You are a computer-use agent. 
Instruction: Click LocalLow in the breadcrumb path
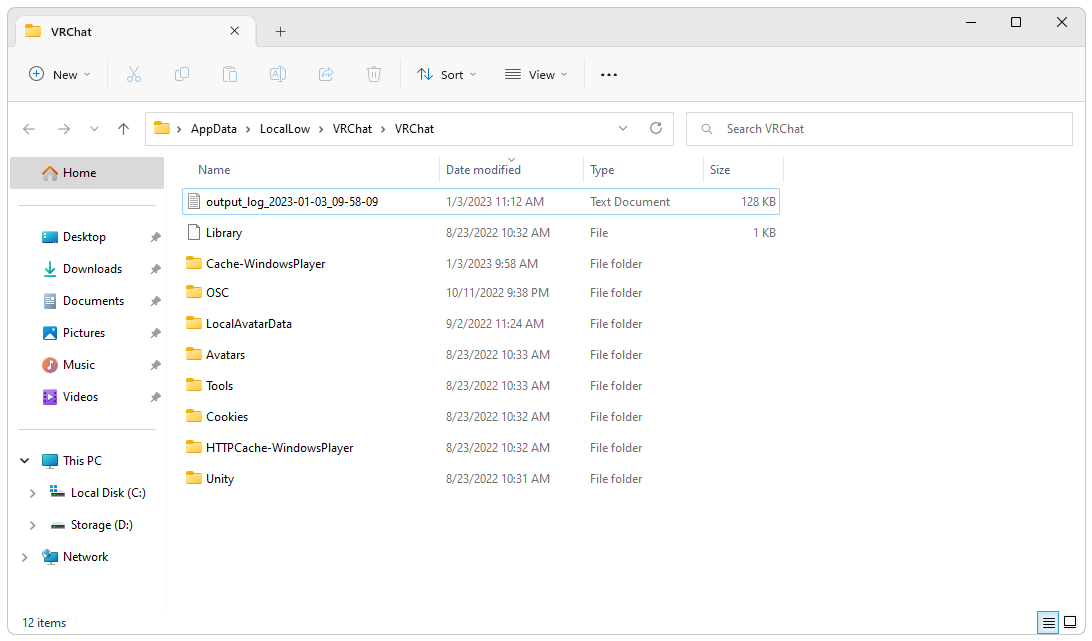pos(285,129)
